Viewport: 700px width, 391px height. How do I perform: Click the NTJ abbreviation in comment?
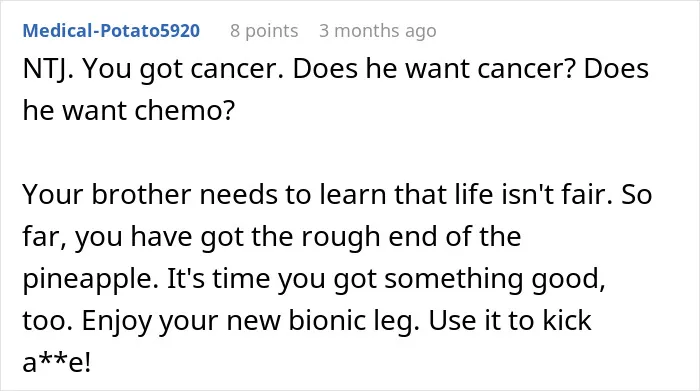(x=47, y=69)
